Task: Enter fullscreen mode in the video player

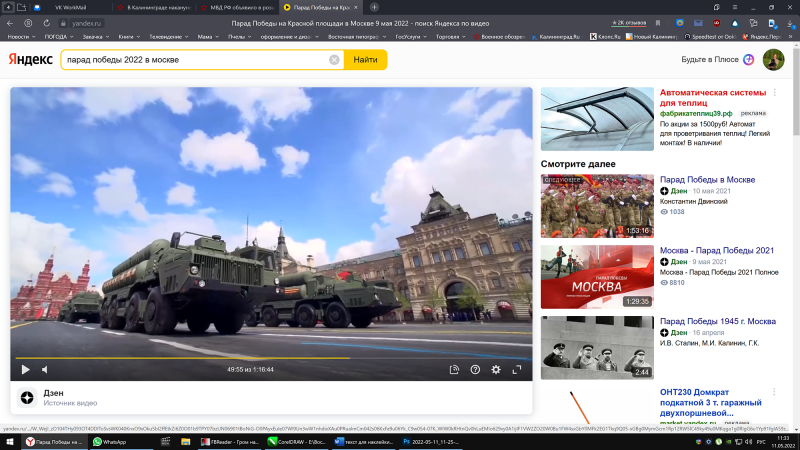Action: coord(517,369)
